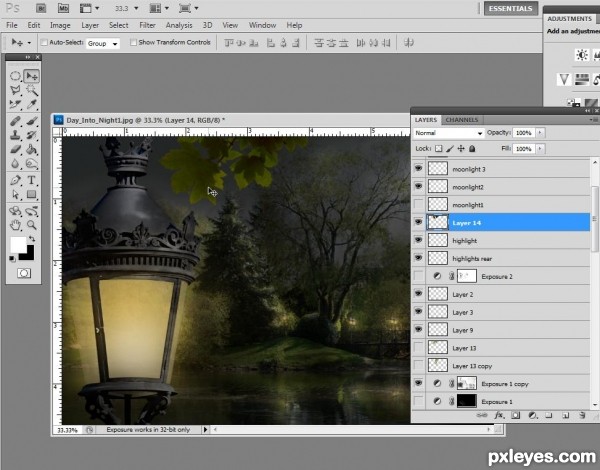Image resolution: width=600 pixels, height=470 pixels.
Task: Select the Clone Stamp tool
Action: tap(15, 135)
